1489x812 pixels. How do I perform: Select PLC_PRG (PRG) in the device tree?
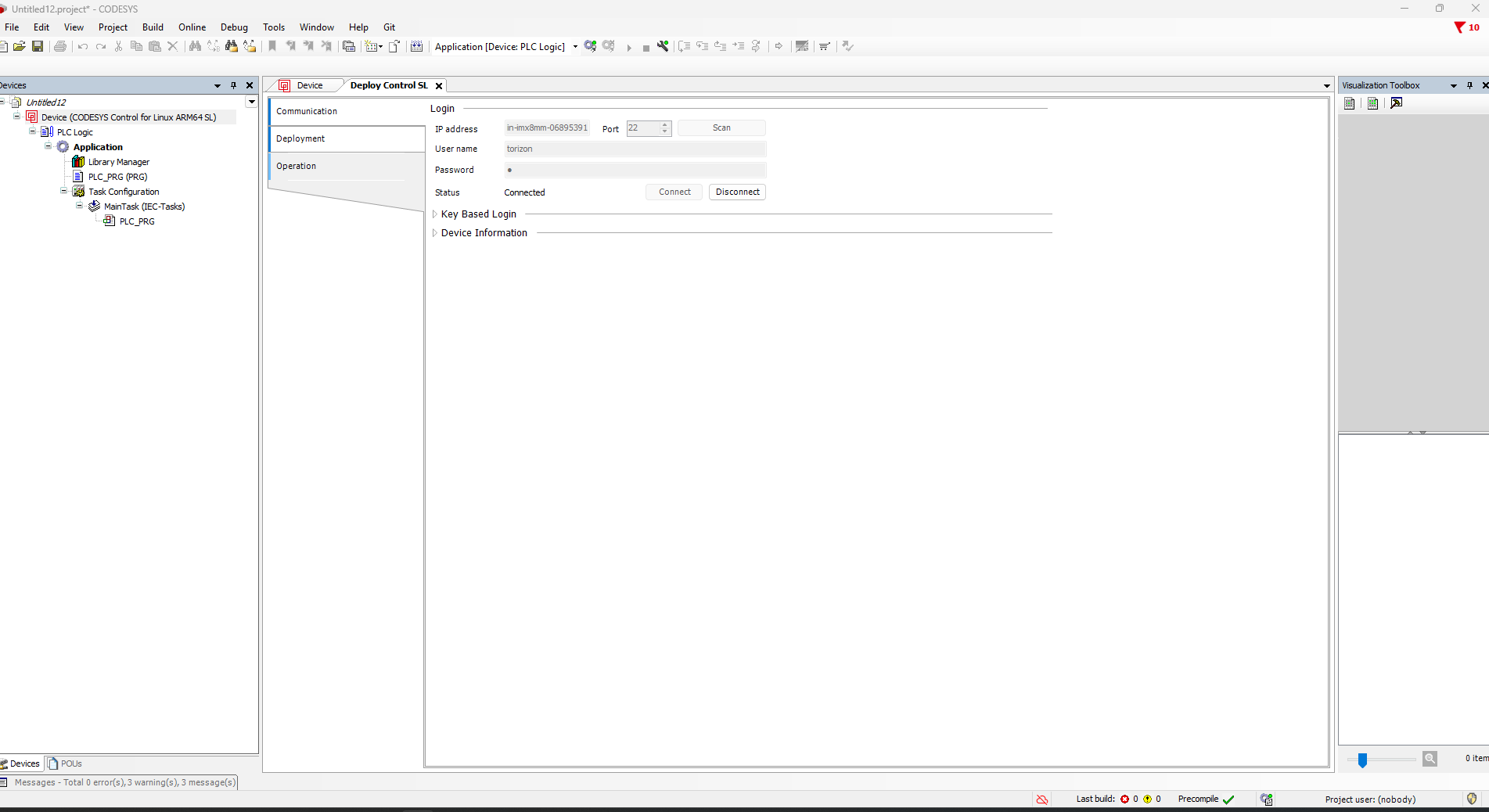click(x=117, y=177)
